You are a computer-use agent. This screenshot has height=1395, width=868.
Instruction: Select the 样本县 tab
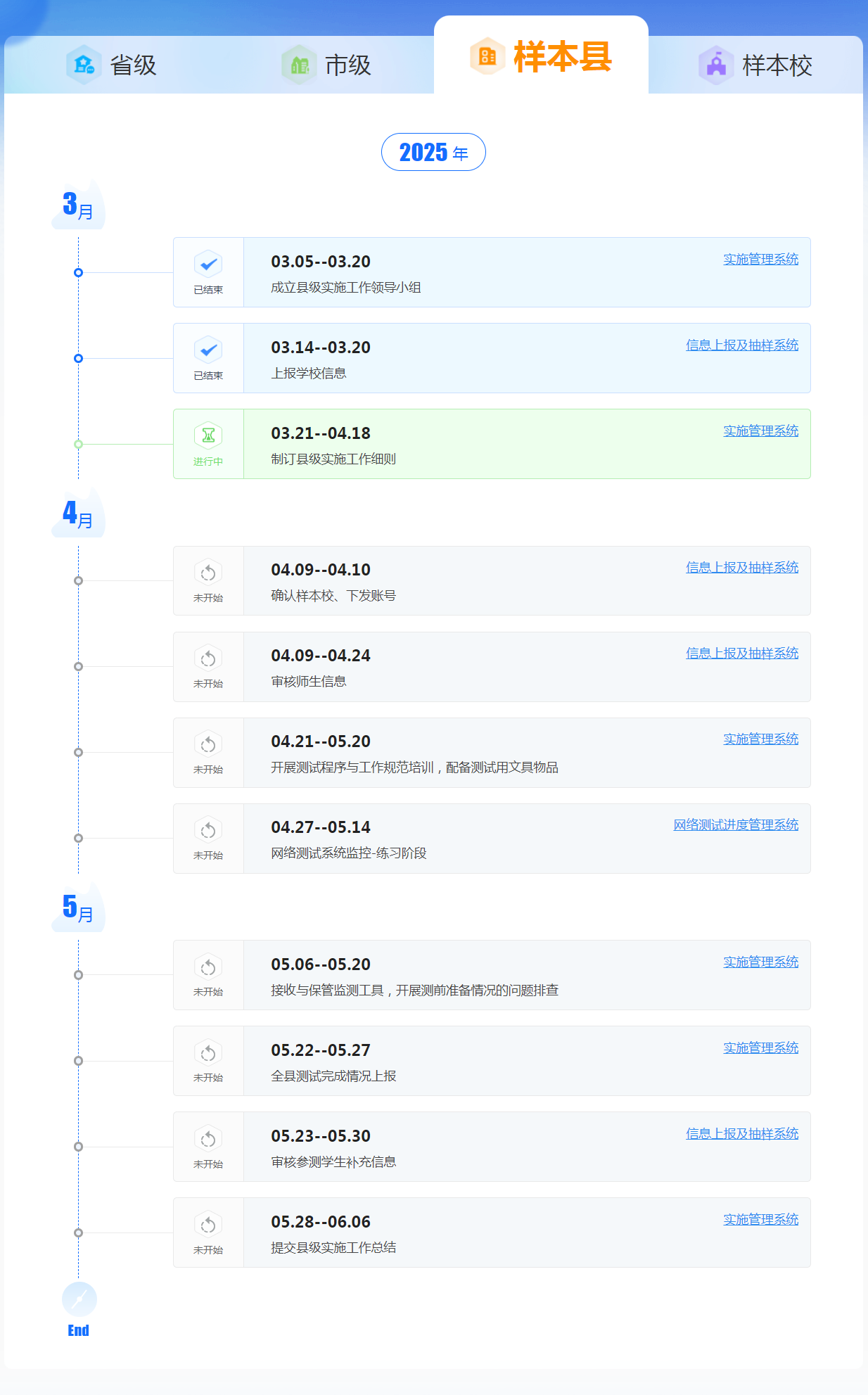(541, 56)
